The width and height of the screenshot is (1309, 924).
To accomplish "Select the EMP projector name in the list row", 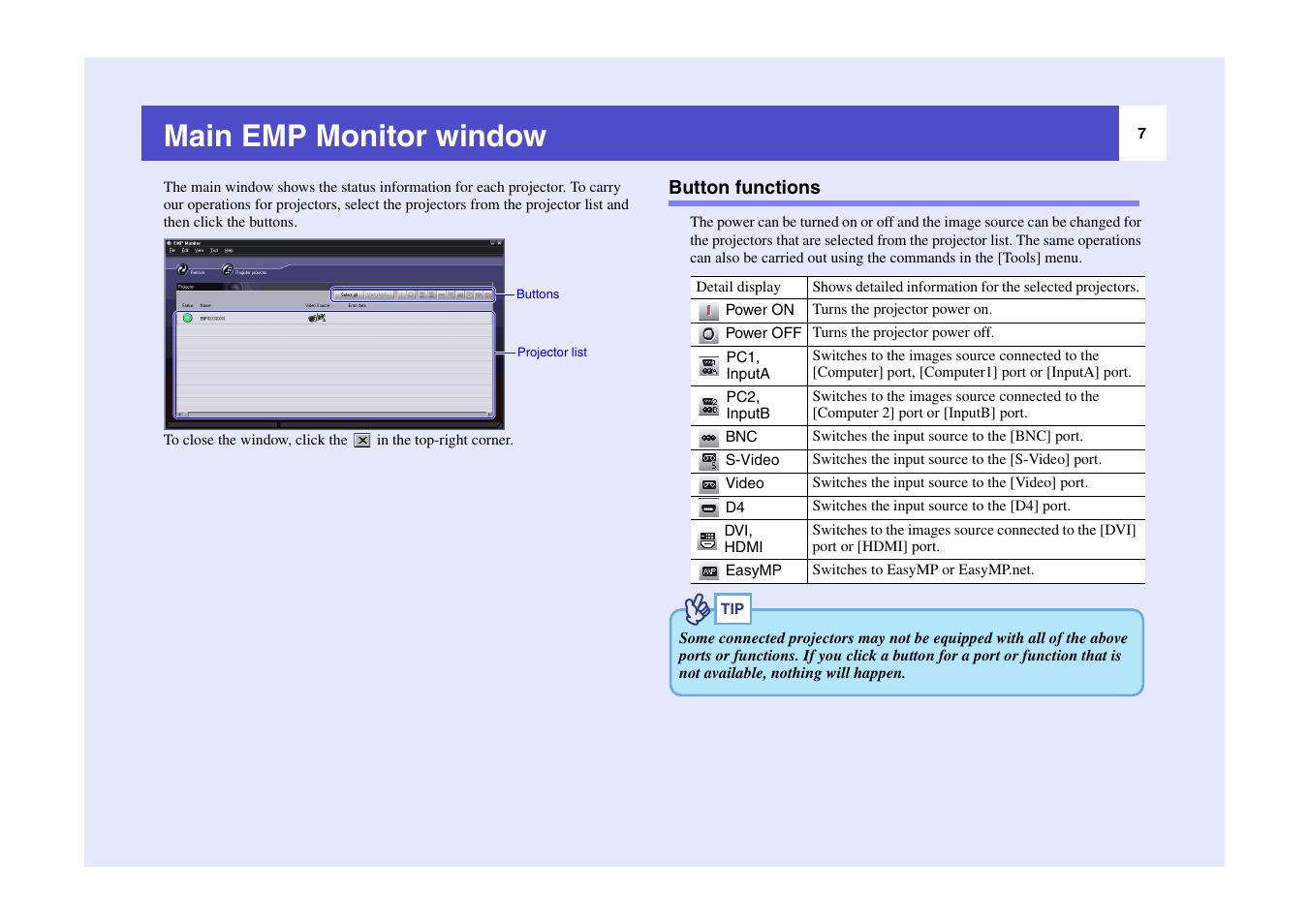I will (212, 319).
